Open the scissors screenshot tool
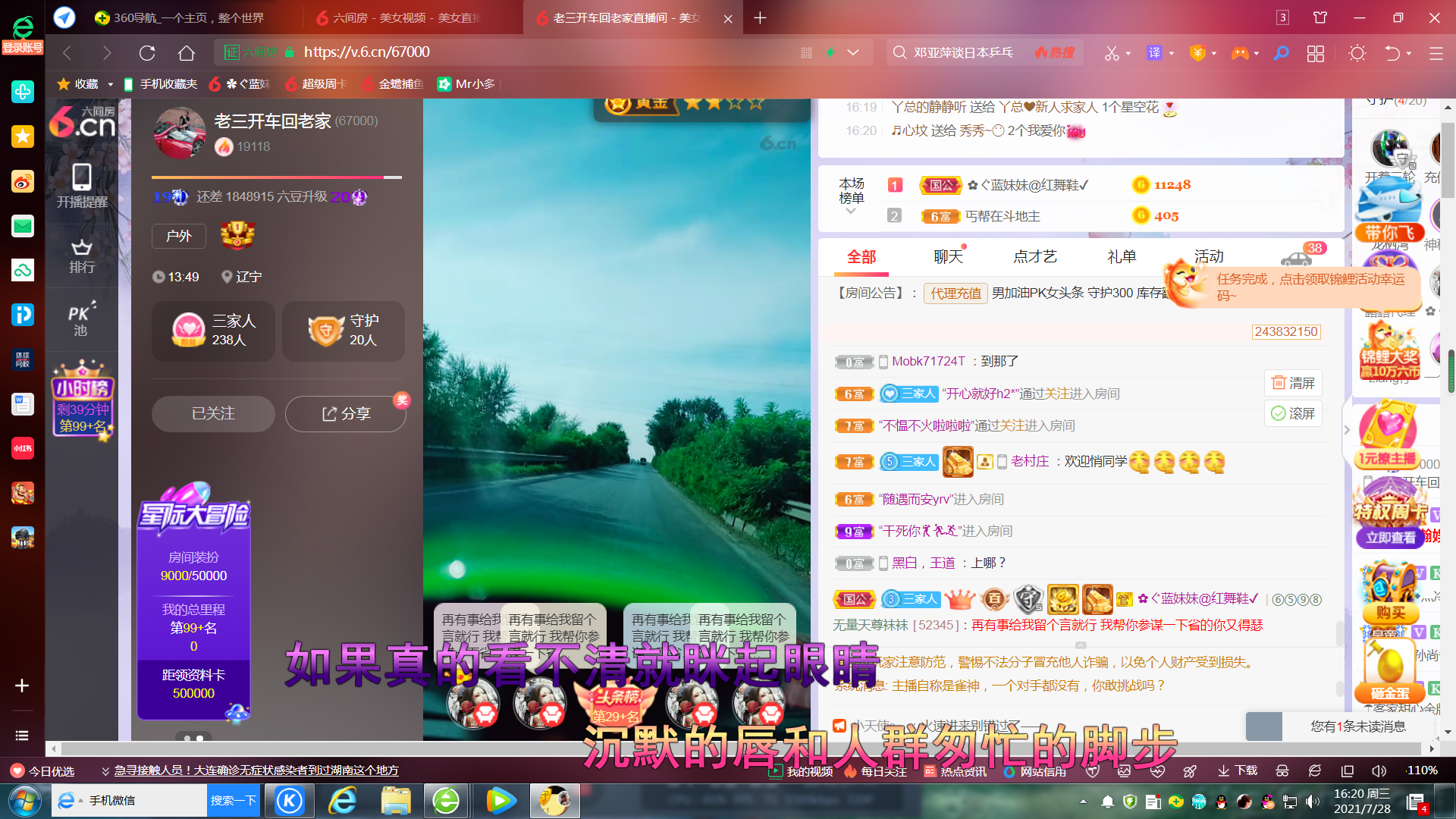The height and width of the screenshot is (819, 1456). [1112, 53]
